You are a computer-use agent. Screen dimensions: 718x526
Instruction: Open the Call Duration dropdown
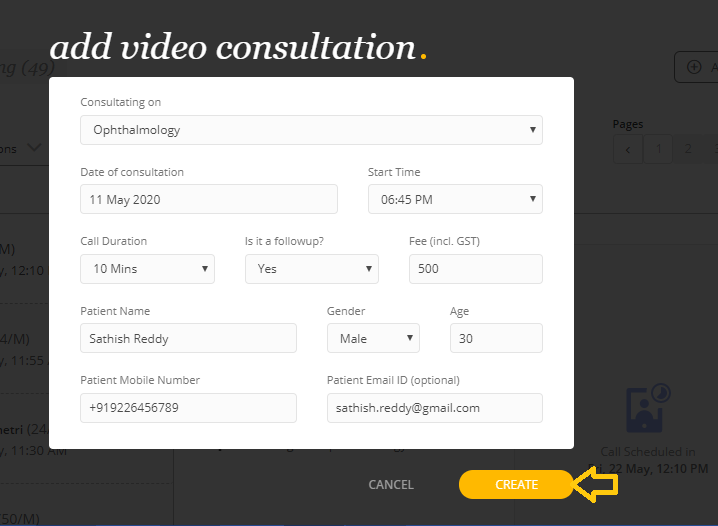147,269
